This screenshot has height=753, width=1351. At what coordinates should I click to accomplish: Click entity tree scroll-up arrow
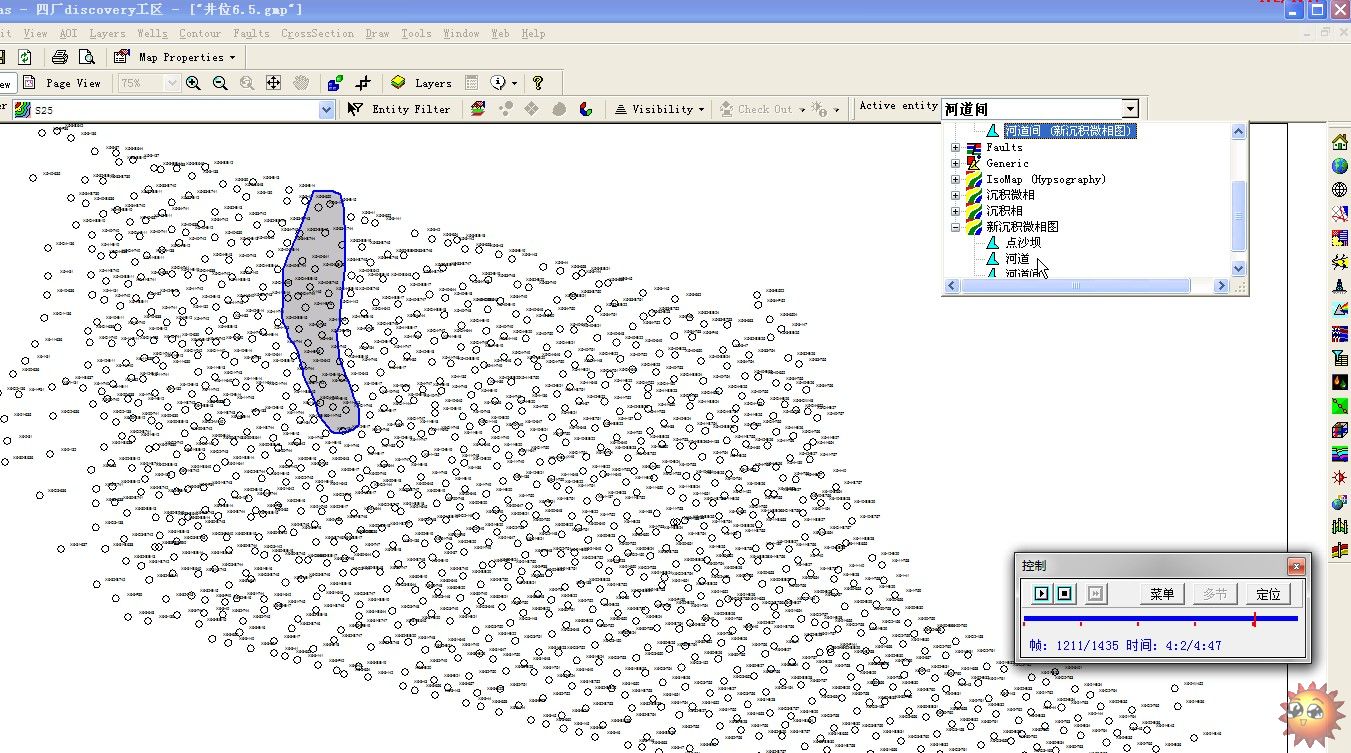pos(1239,131)
